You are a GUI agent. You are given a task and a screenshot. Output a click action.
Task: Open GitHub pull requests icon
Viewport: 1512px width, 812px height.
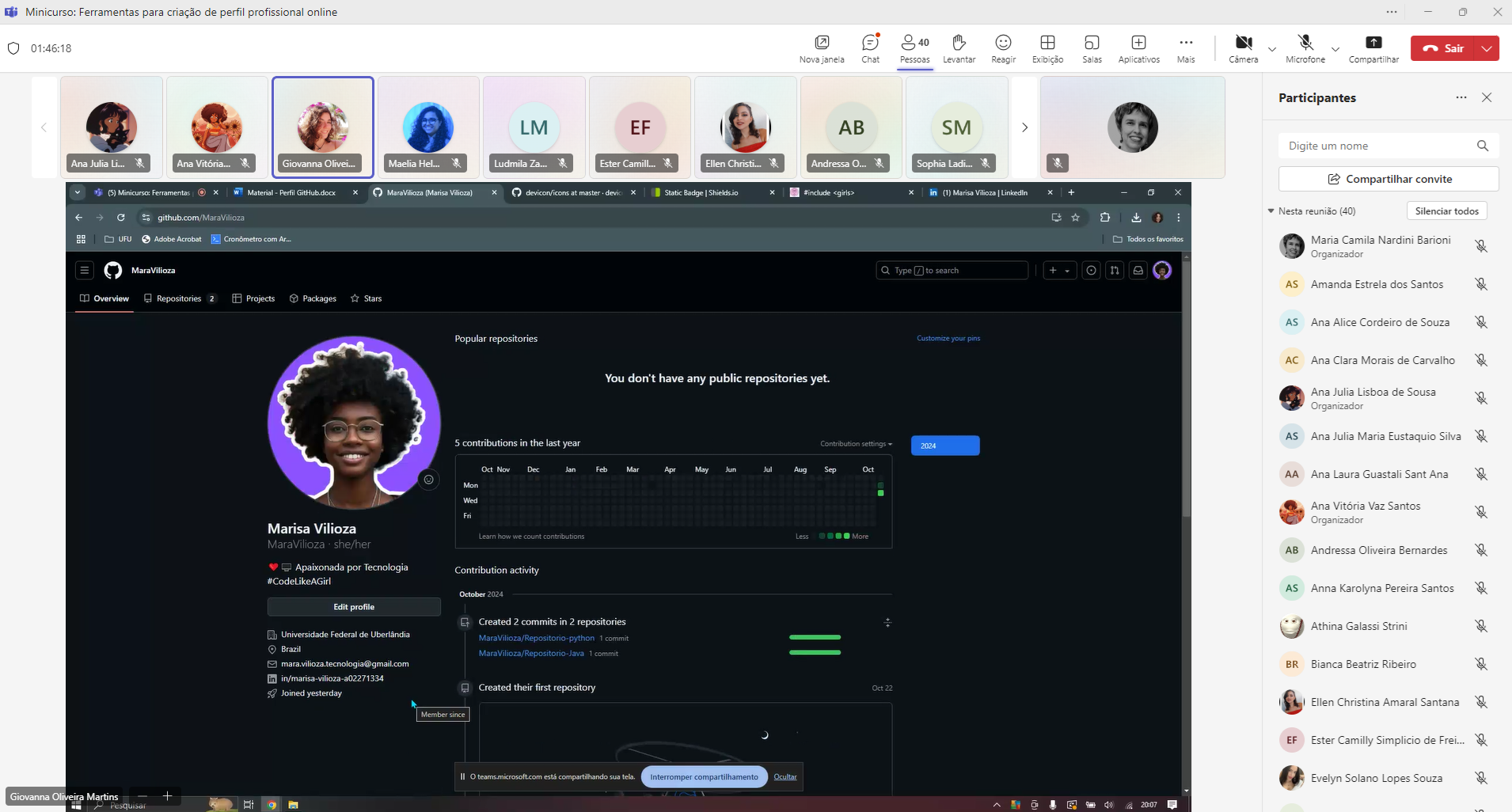pyautogui.click(x=1115, y=271)
